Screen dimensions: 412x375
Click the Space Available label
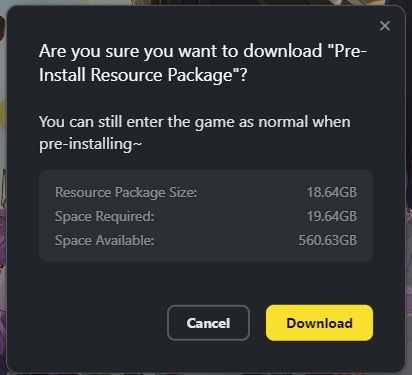point(104,240)
